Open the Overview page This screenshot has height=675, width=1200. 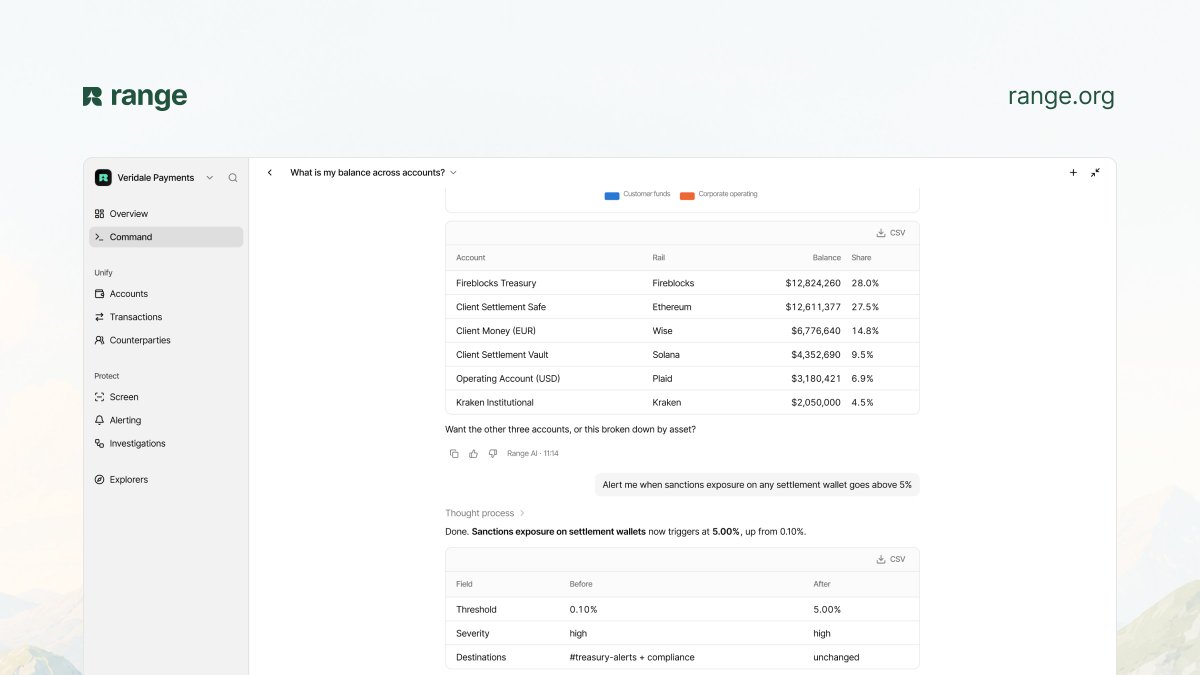(x=166, y=214)
